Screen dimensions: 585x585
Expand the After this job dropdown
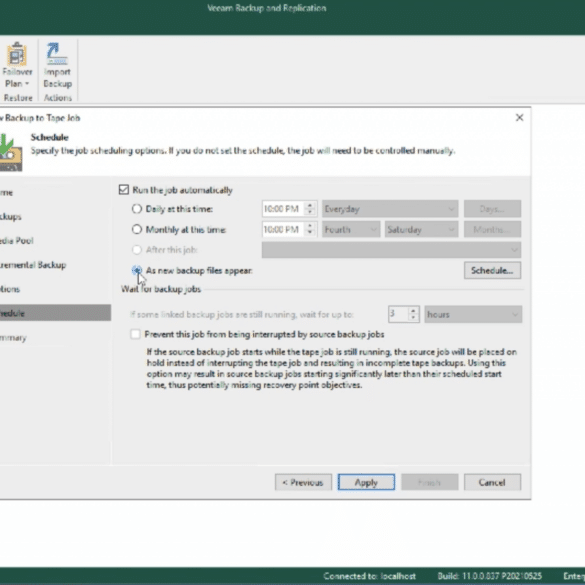[x=391, y=250]
